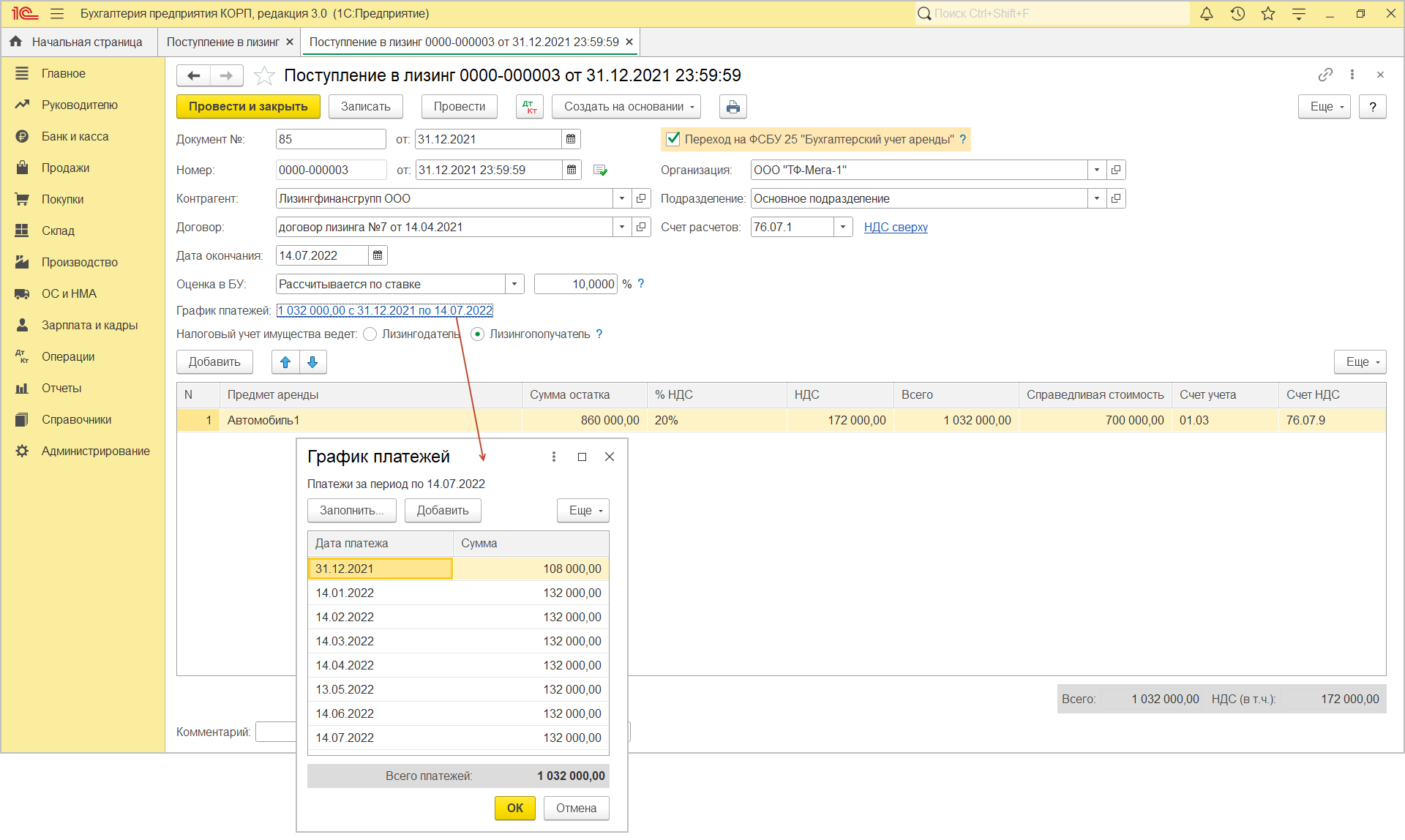Expand the Контрагент dropdown
The image size is (1405, 840).
[x=621, y=198]
